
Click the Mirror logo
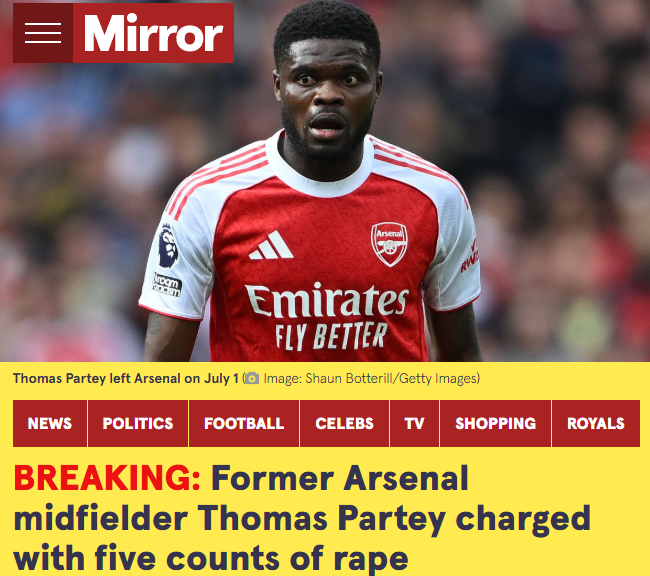pyautogui.click(x=153, y=33)
